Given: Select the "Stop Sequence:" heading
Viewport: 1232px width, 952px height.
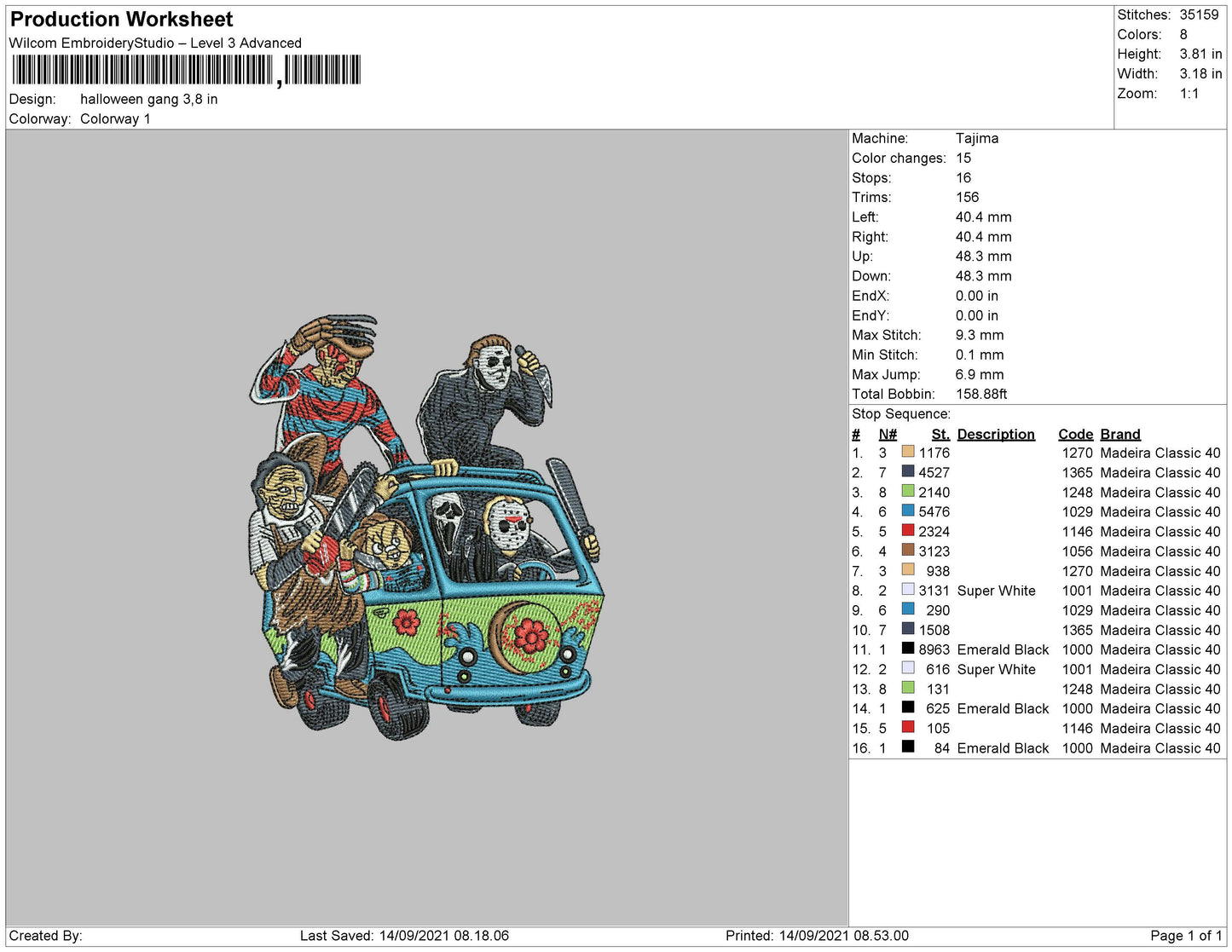Looking at the screenshot, I should (x=901, y=413).
